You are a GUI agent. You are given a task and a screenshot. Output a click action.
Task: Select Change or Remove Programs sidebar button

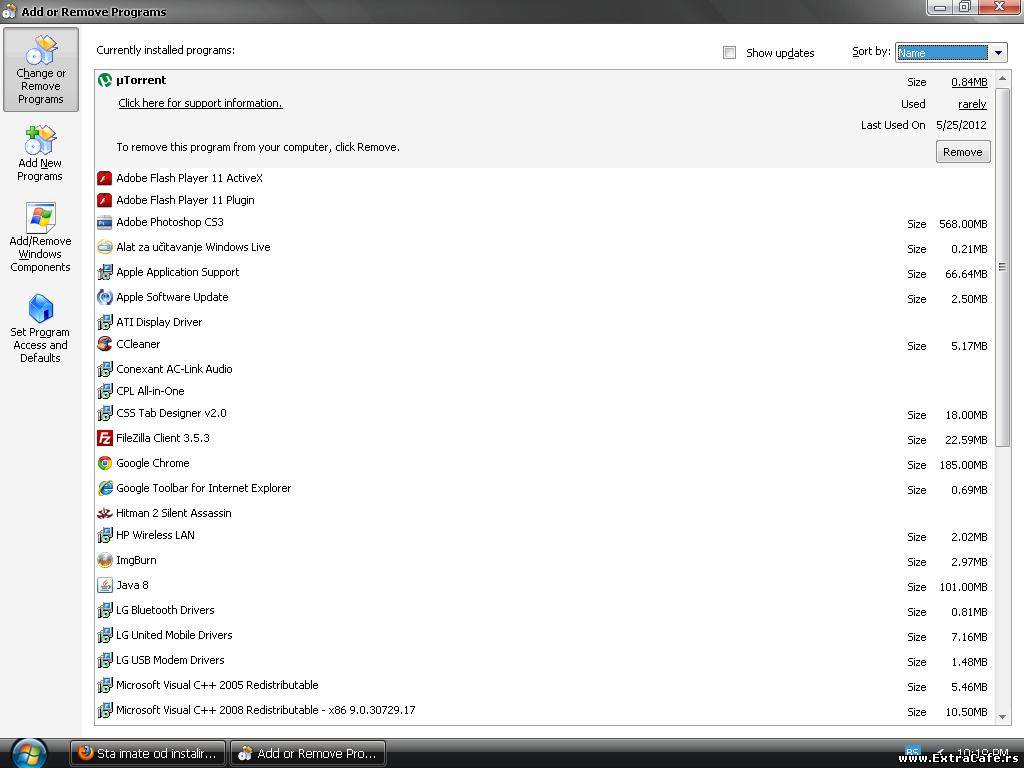40,69
